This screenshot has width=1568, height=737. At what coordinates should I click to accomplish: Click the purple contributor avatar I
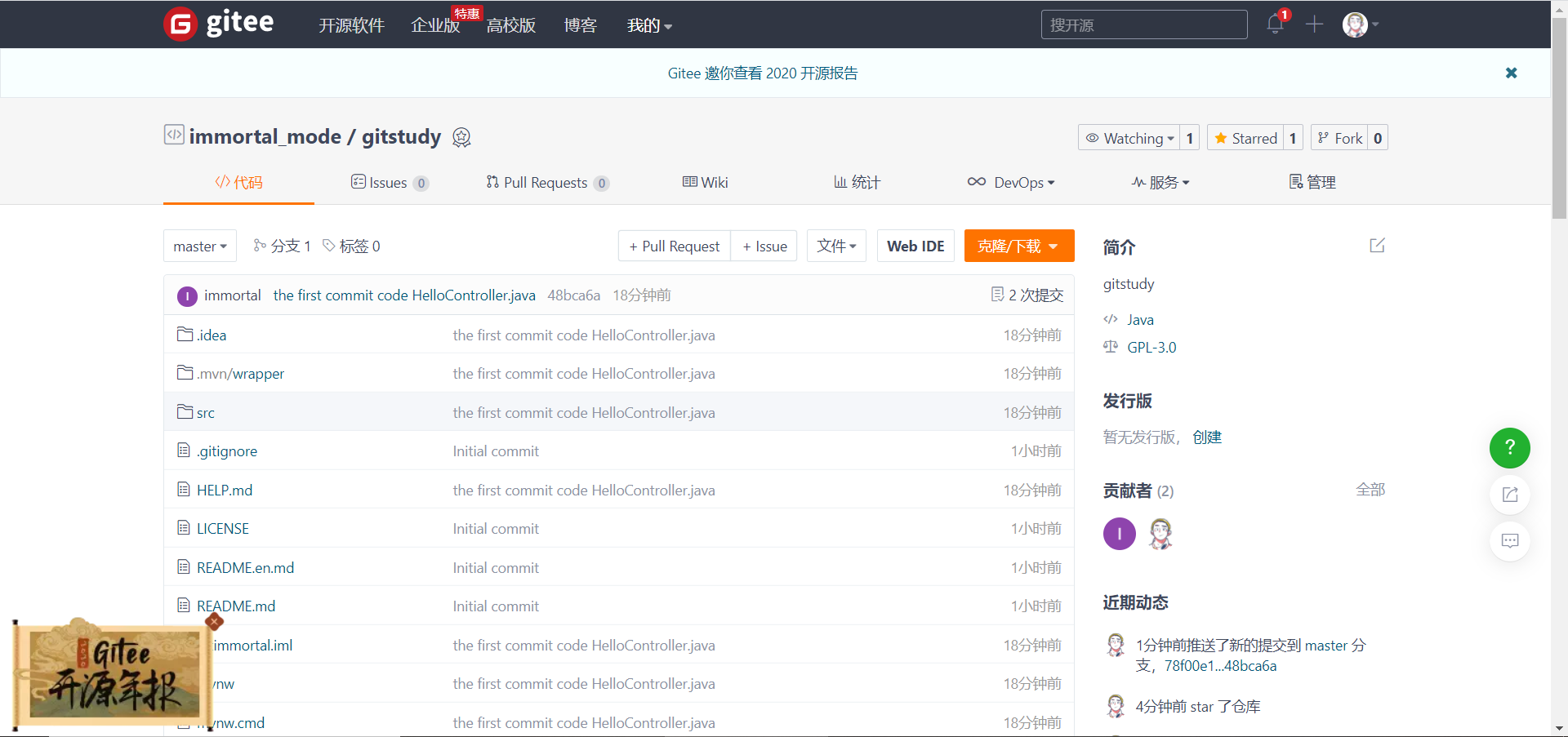[1119, 534]
